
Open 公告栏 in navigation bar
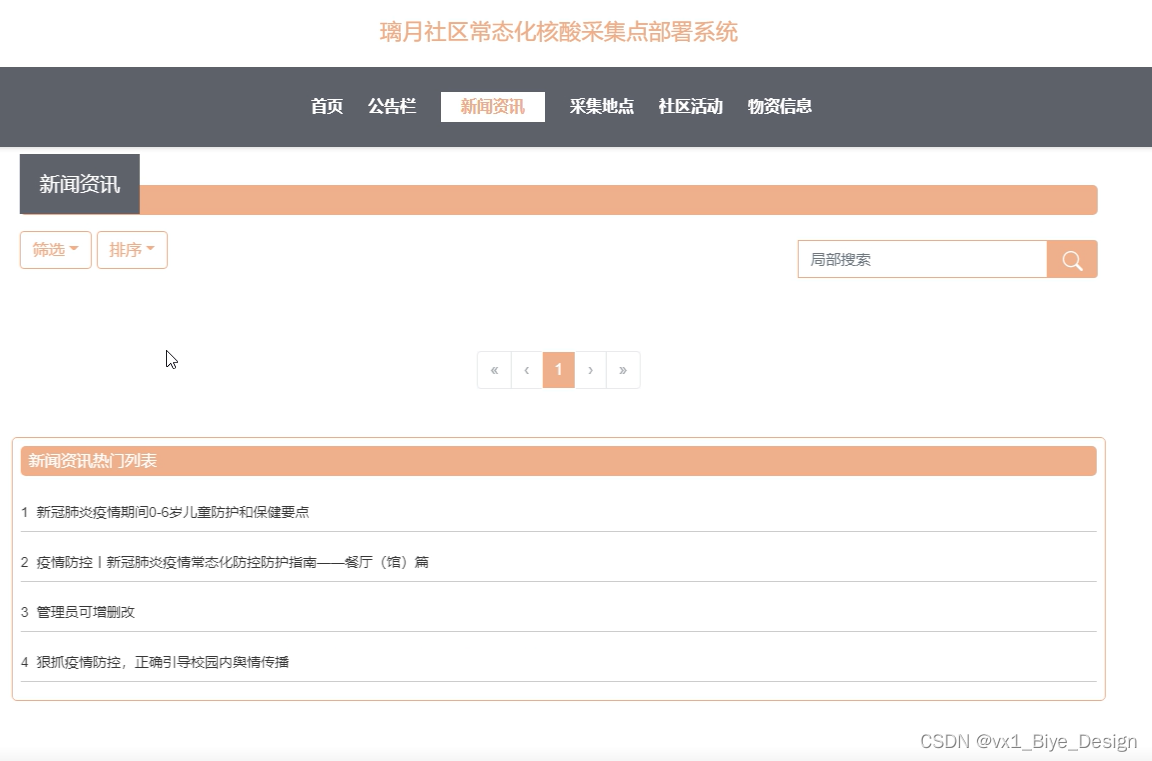pos(392,107)
